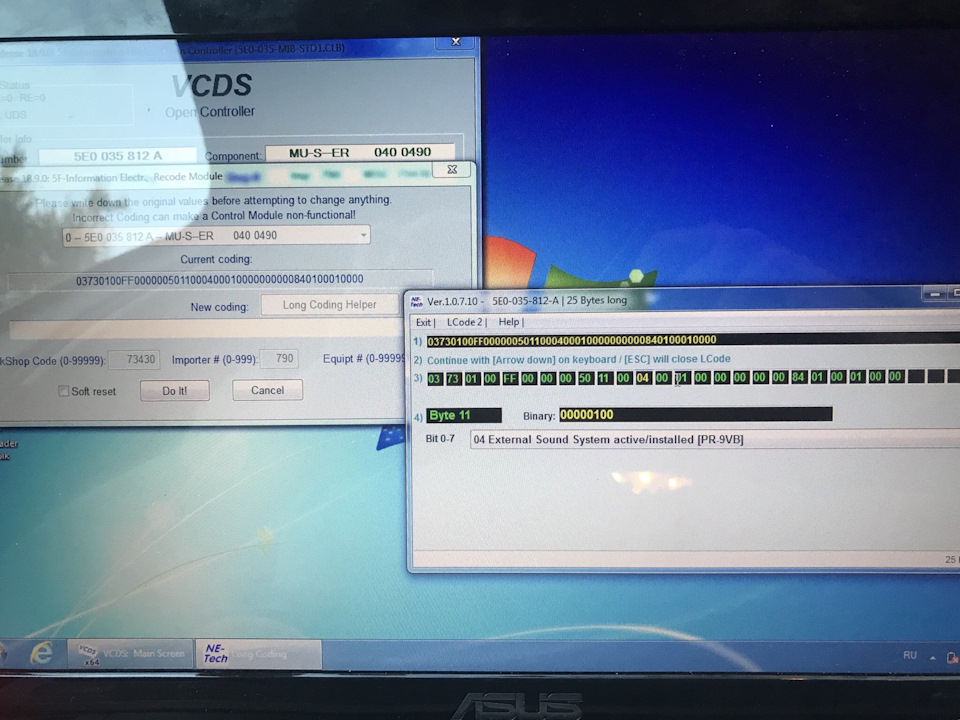The width and height of the screenshot is (960, 720).
Task: Click the coding string on line 1 in LCode
Action: [692, 340]
